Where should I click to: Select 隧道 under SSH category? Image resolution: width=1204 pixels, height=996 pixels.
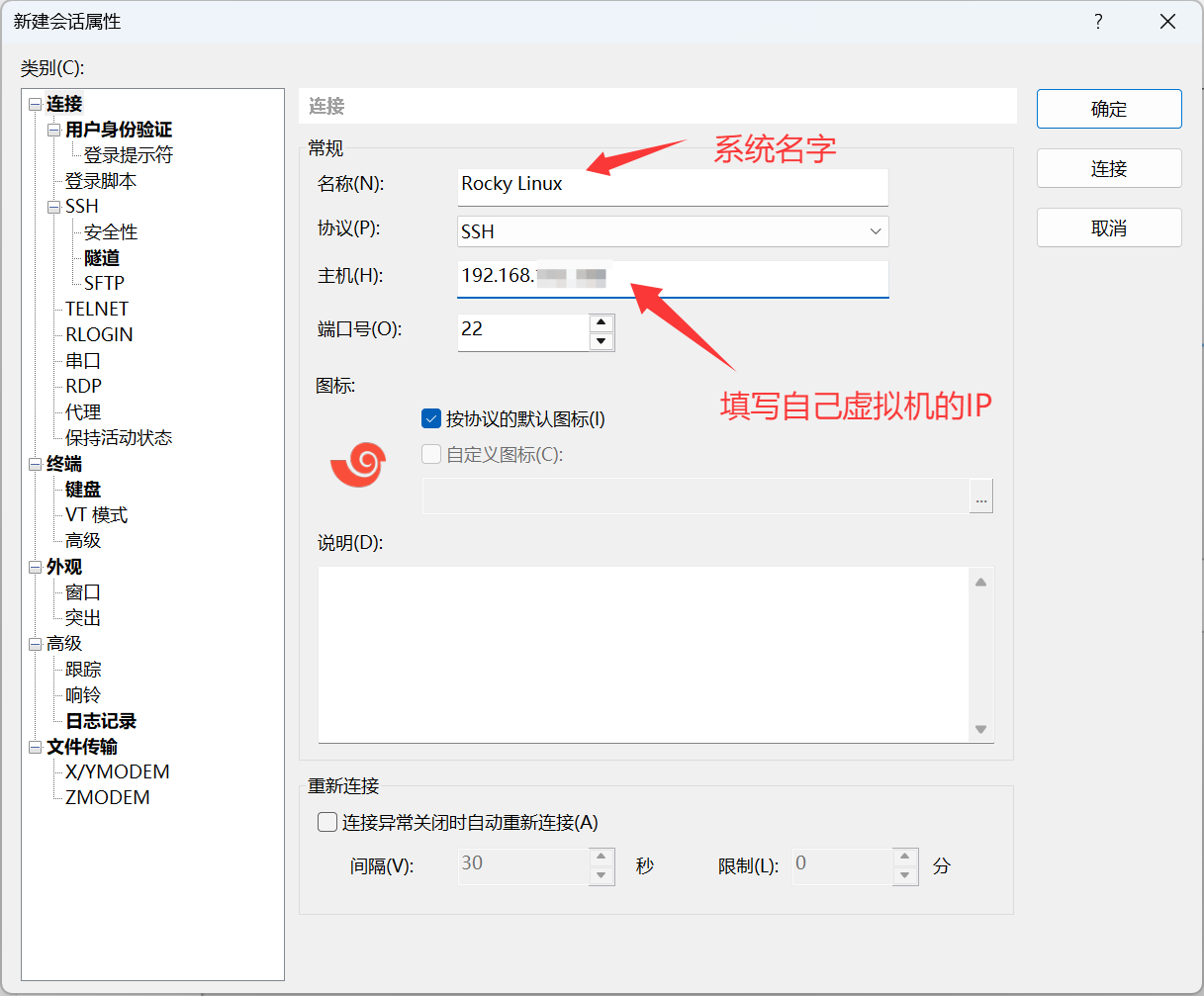(102, 258)
